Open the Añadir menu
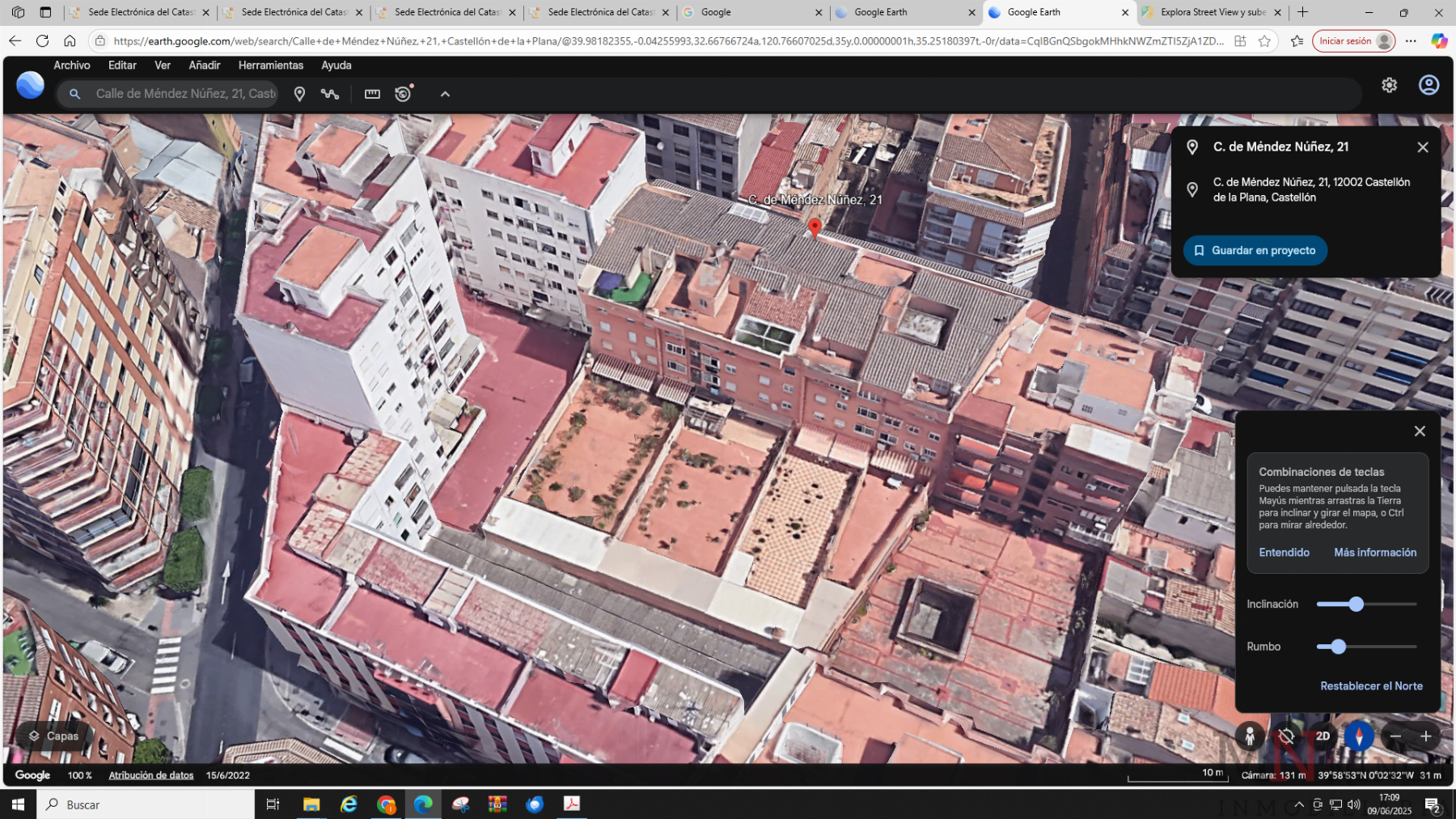Image resolution: width=1456 pixels, height=819 pixels. click(x=205, y=66)
